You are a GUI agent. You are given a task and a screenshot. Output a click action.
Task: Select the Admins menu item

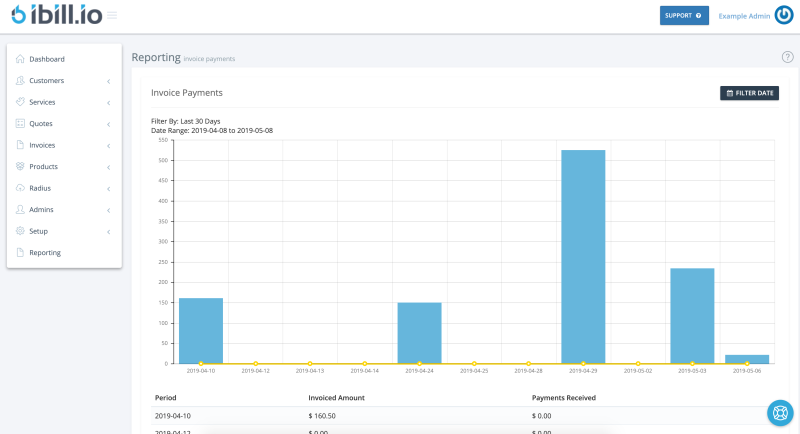(x=41, y=210)
